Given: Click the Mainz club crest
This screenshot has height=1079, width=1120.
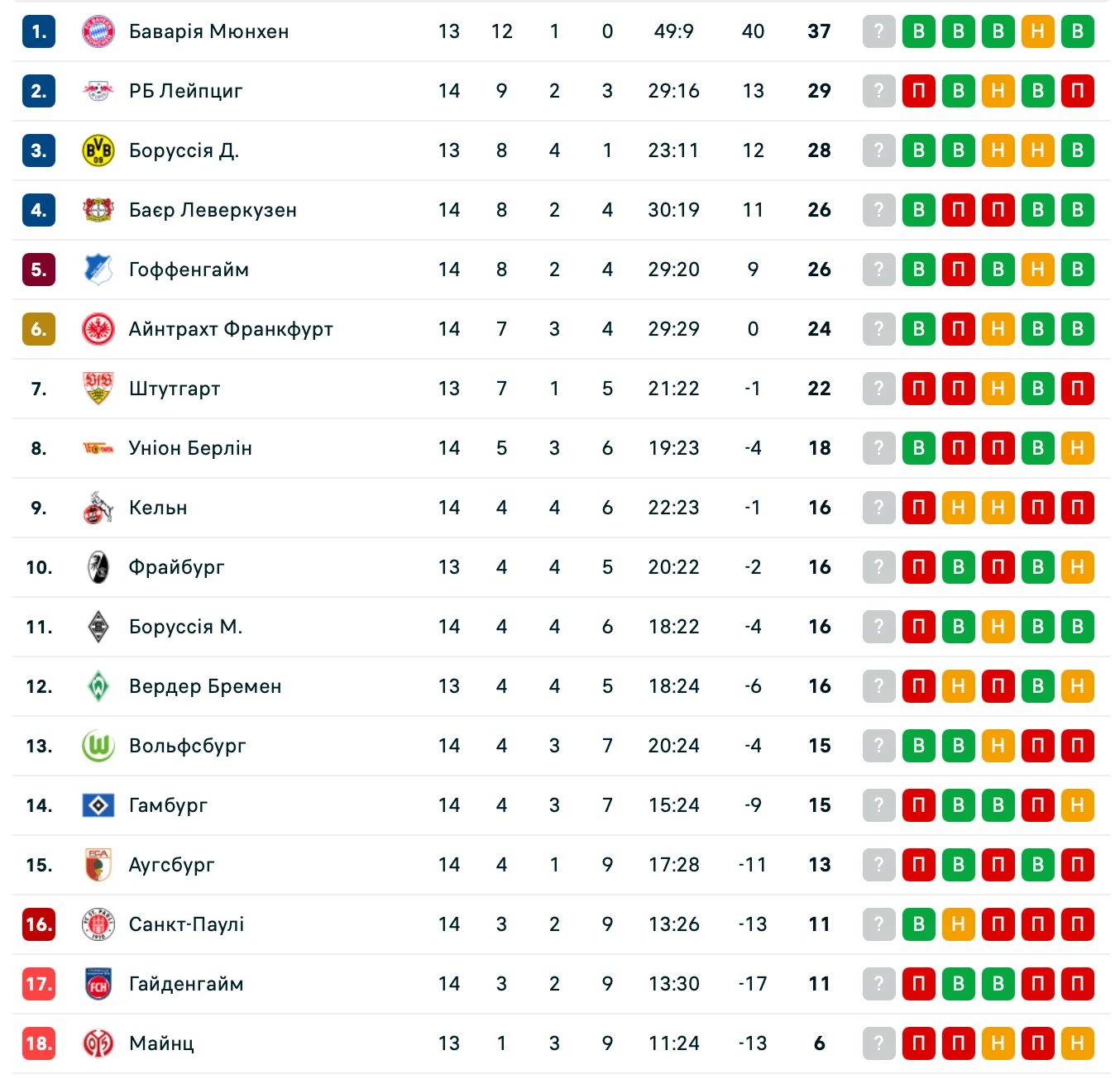Looking at the screenshot, I should tap(98, 1043).
